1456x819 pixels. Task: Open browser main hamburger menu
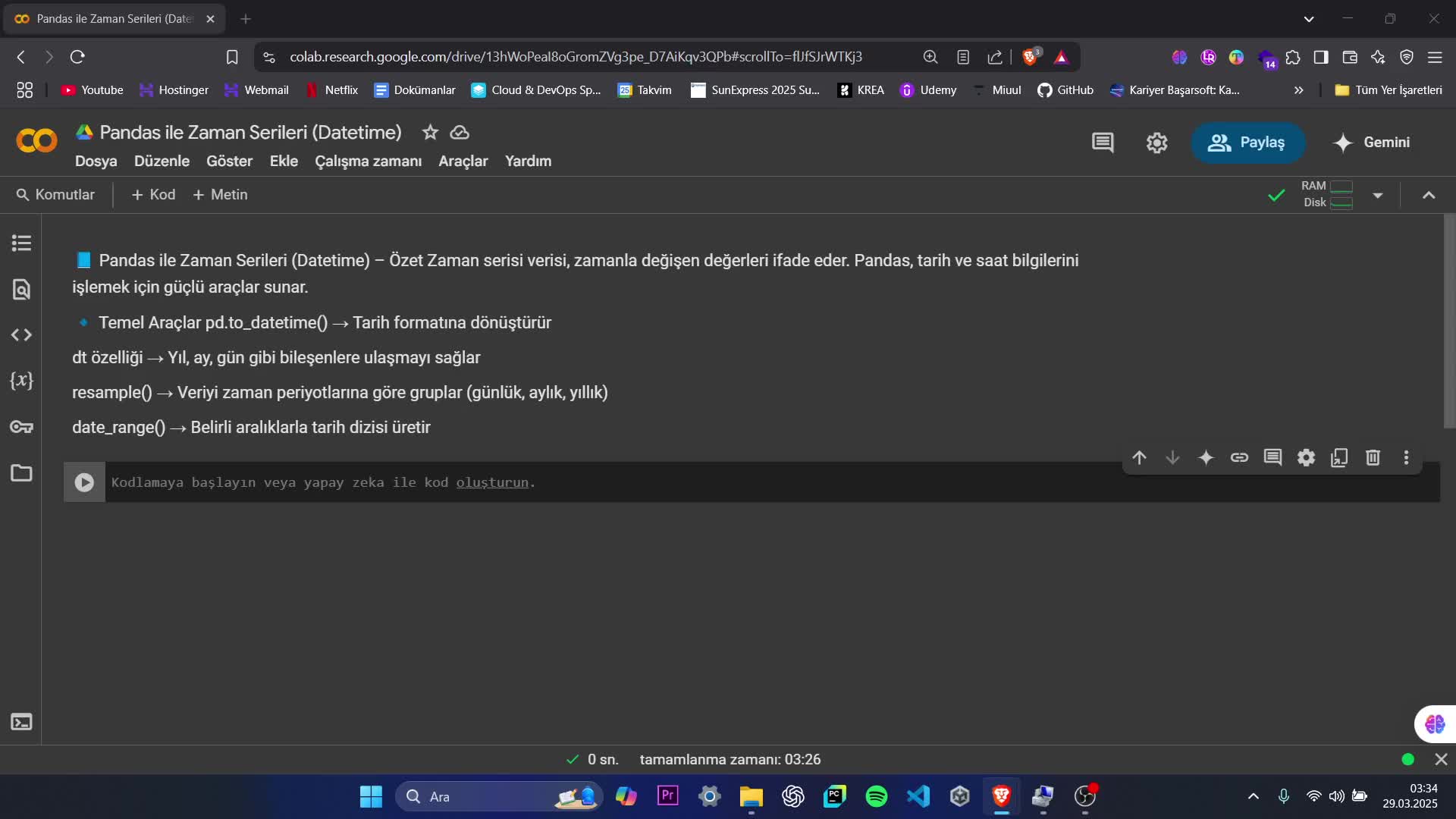(x=1435, y=57)
